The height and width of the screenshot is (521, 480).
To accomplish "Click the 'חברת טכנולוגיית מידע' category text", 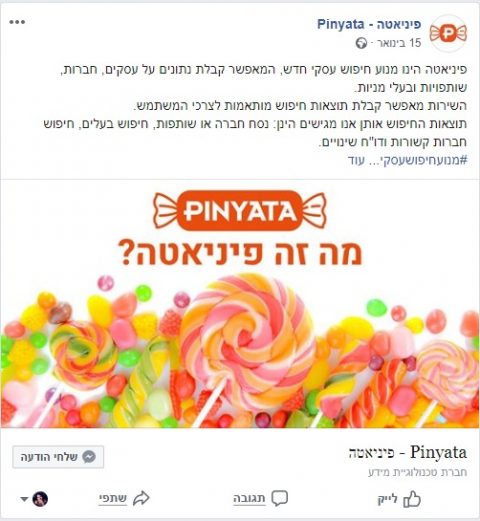I will point(417,472).
